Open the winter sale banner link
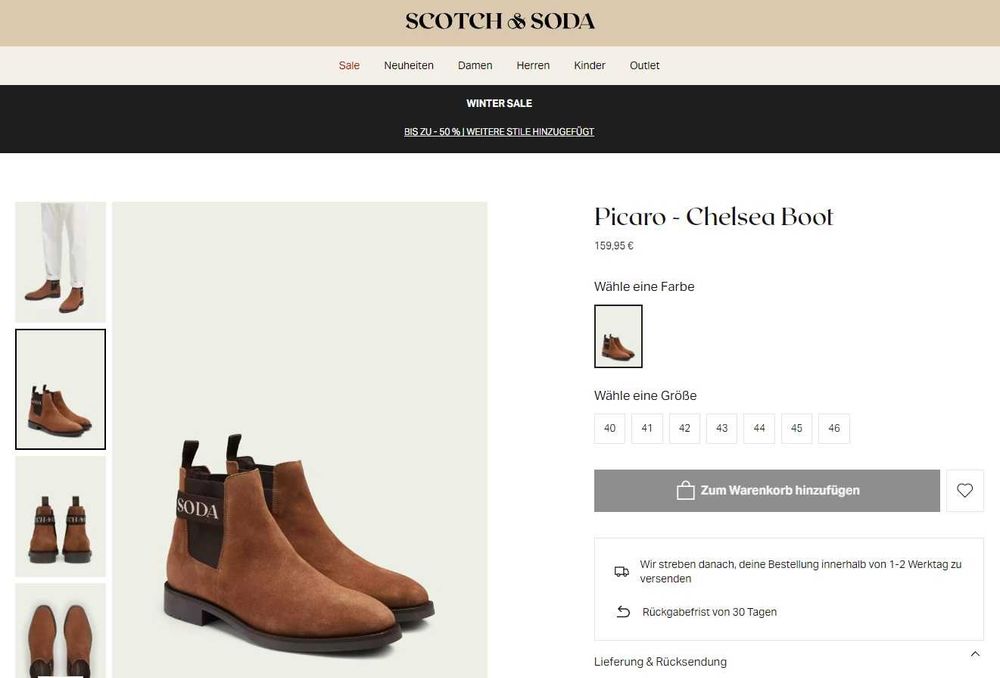Image resolution: width=1000 pixels, height=678 pixels. (x=499, y=132)
